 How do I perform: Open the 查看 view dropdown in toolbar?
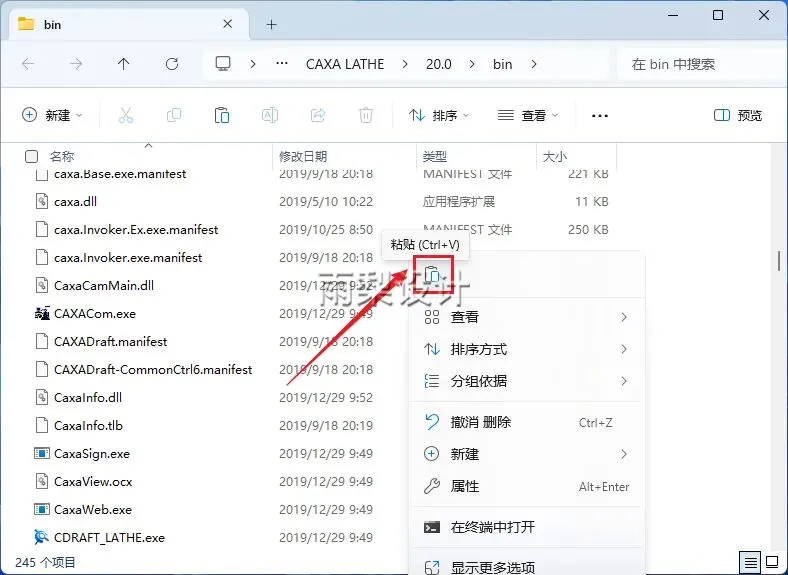click(528, 116)
